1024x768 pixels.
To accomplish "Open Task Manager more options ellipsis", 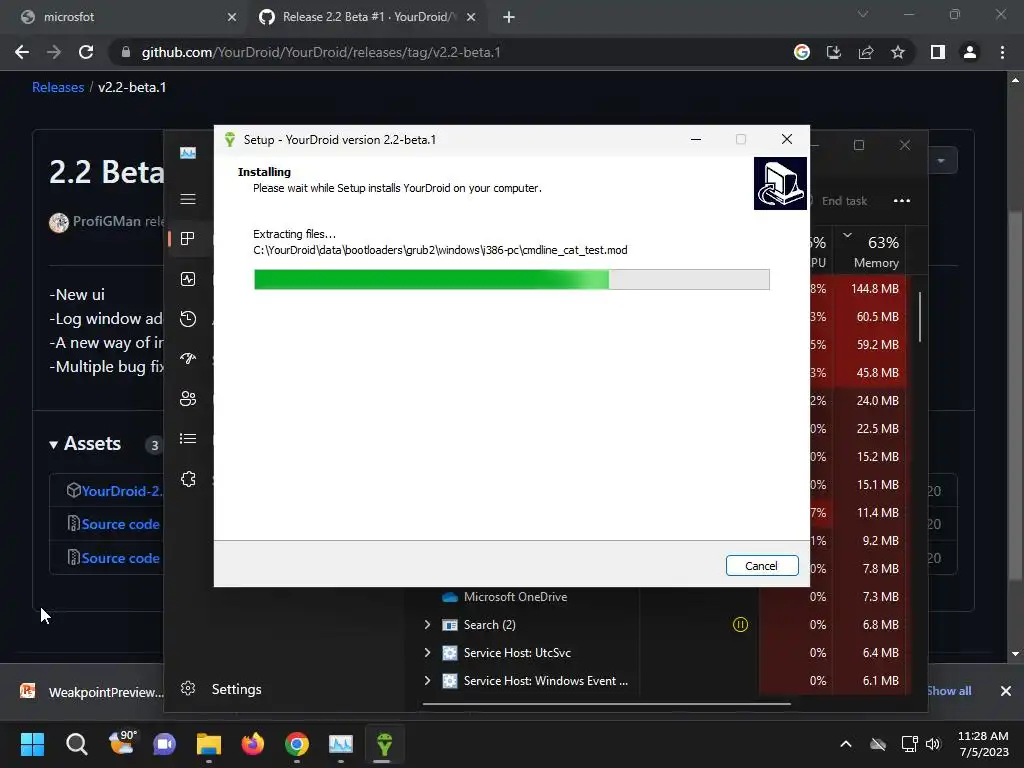I will click(902, 200).
